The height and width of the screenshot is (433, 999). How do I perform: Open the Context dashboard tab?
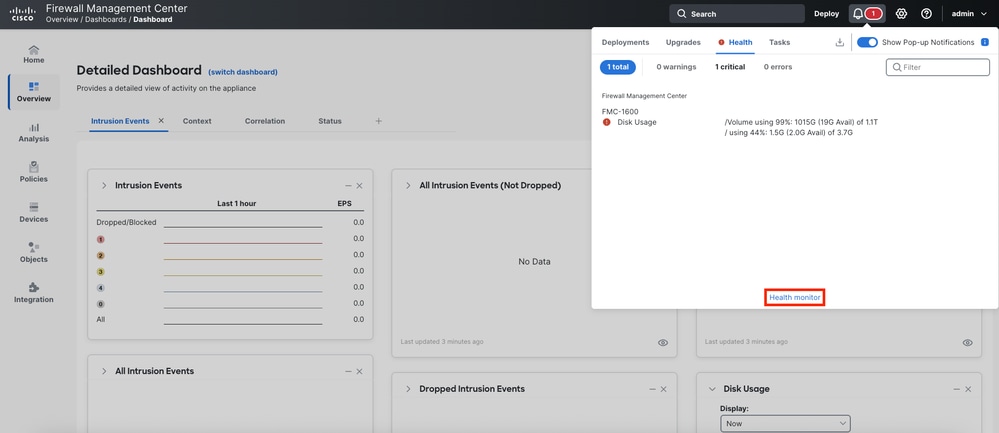(197, 121)
